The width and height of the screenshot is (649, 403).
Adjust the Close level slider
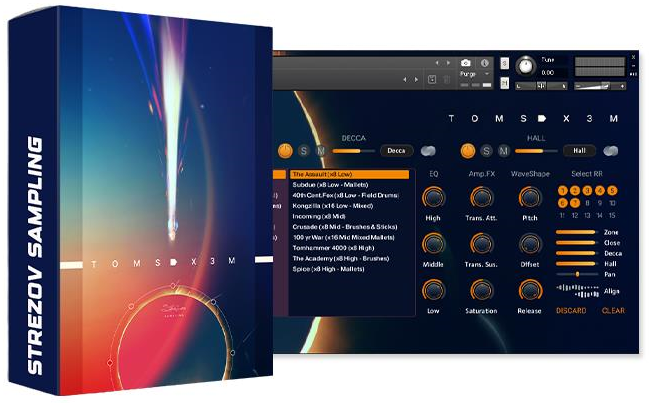tap(577, 243)
